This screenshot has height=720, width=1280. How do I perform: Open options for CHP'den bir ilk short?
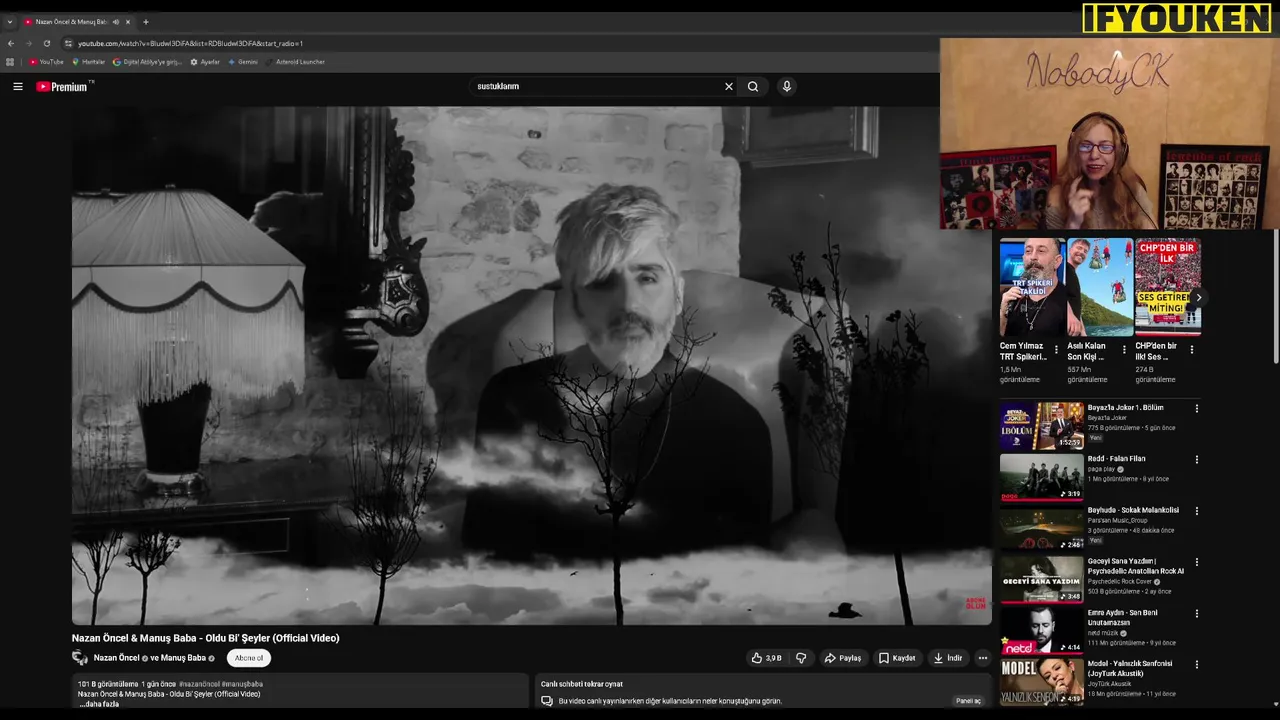pyautogui.click(x=1192, y=350)
